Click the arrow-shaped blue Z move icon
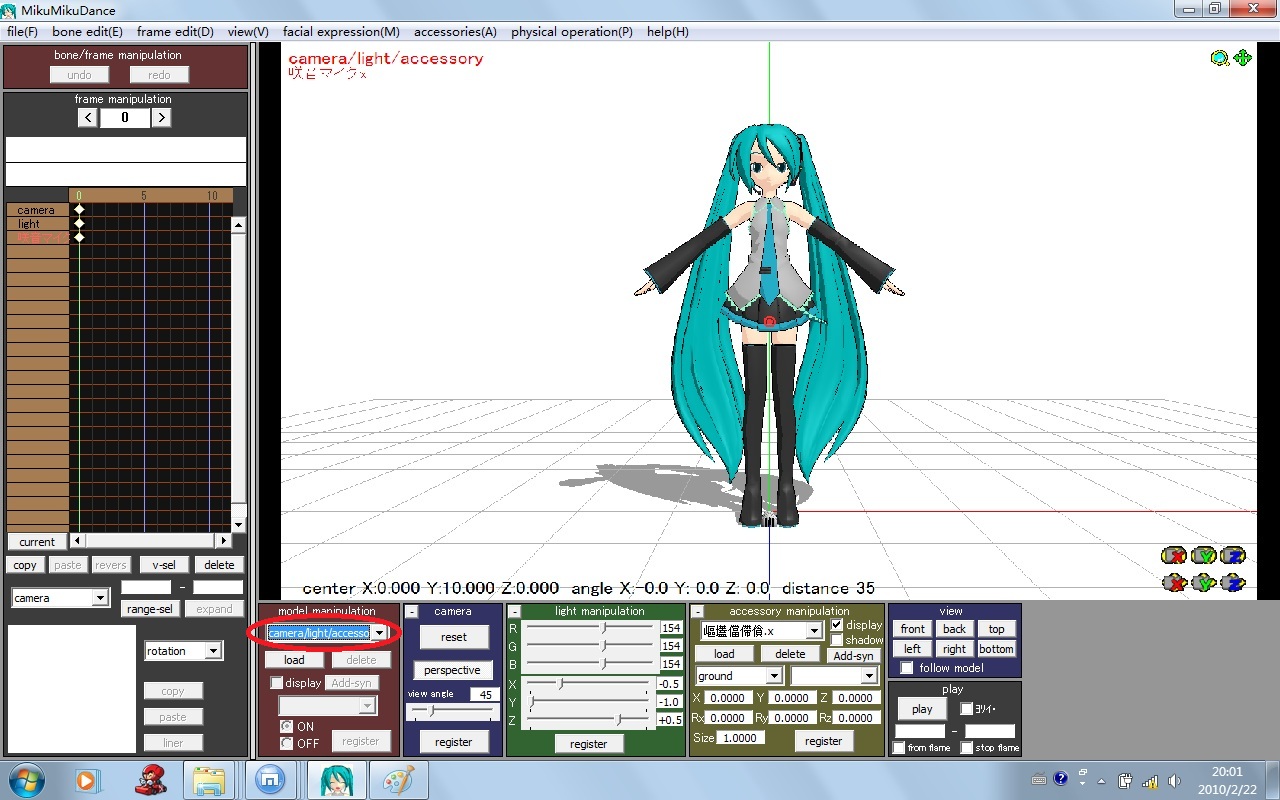 coord(1233,582)
